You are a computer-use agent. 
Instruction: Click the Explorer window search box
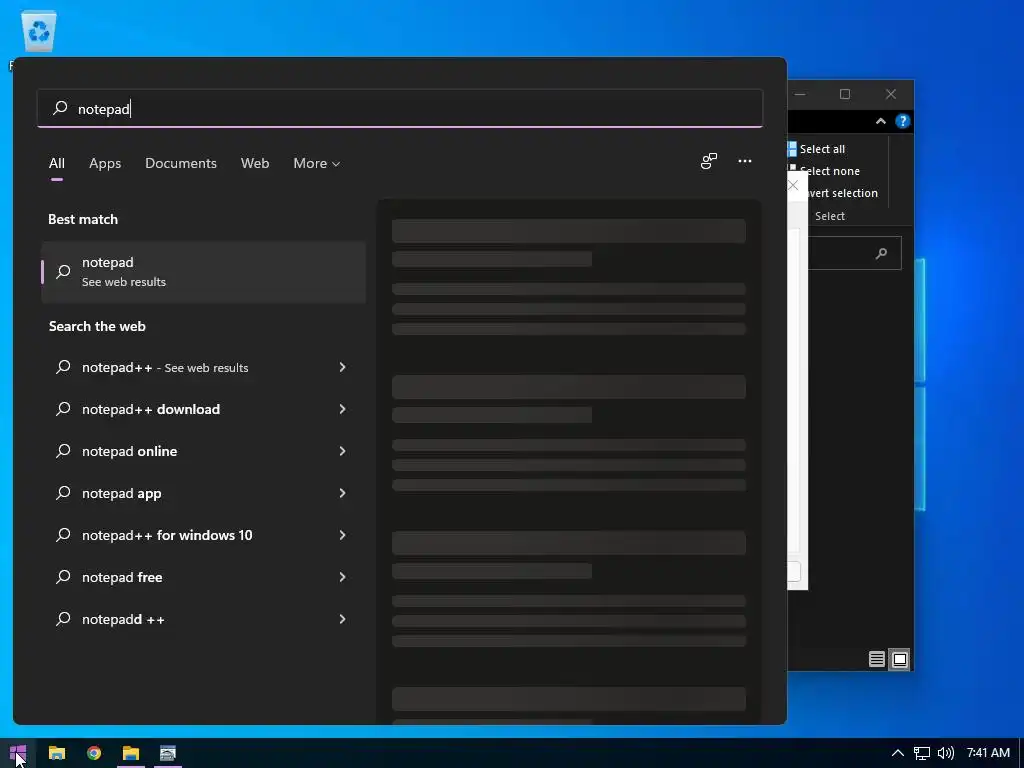pos(854,253)
